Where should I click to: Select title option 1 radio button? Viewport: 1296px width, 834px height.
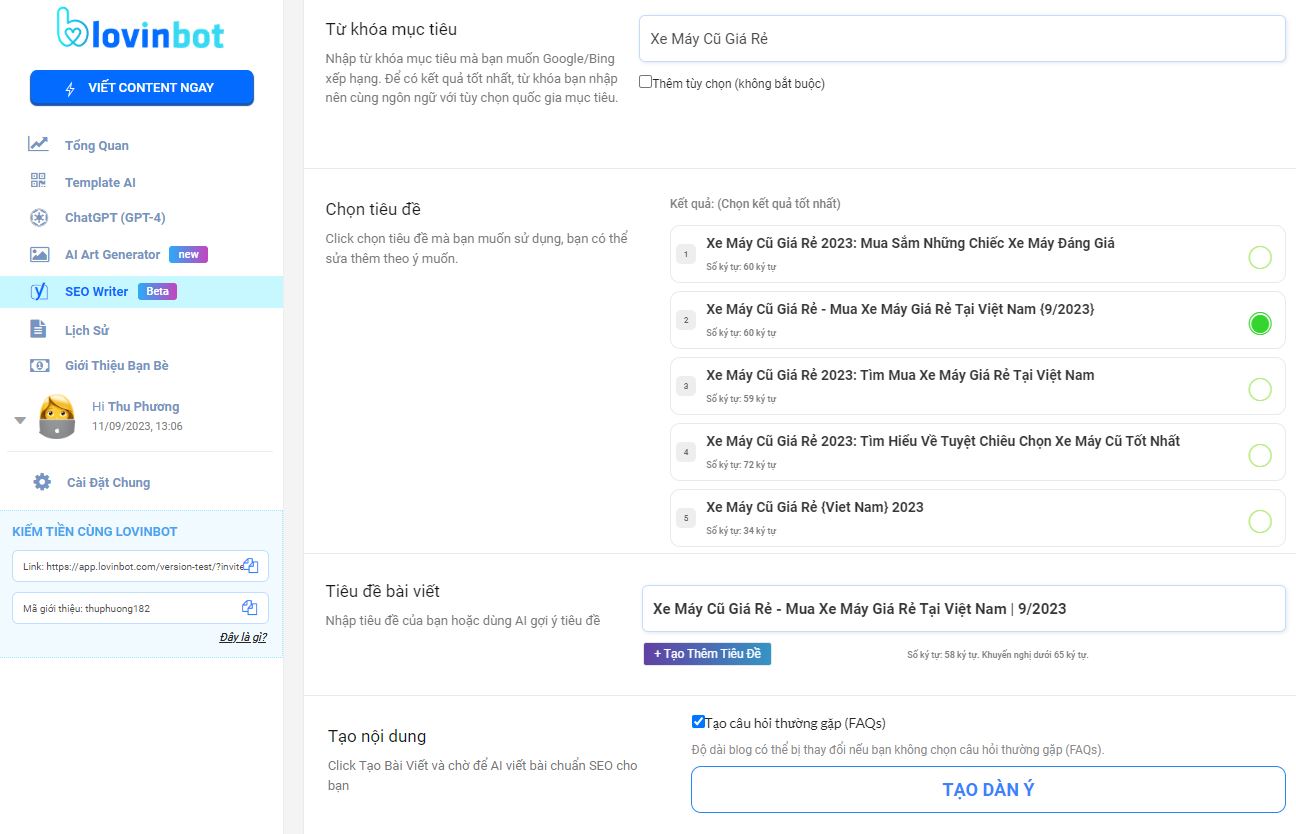(x=1259, y=257)
